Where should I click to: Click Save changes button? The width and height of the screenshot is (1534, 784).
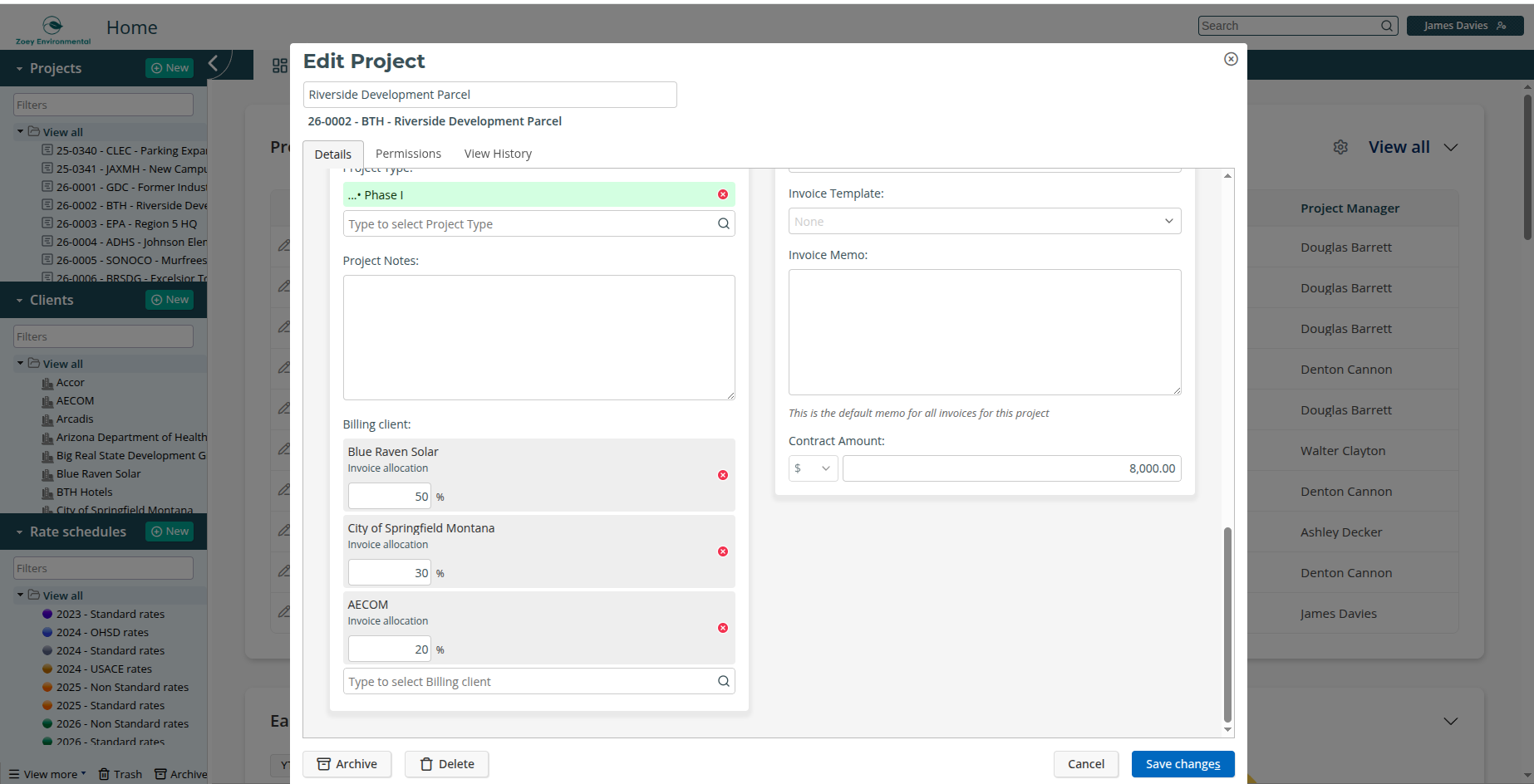[x=1182, y=764]
